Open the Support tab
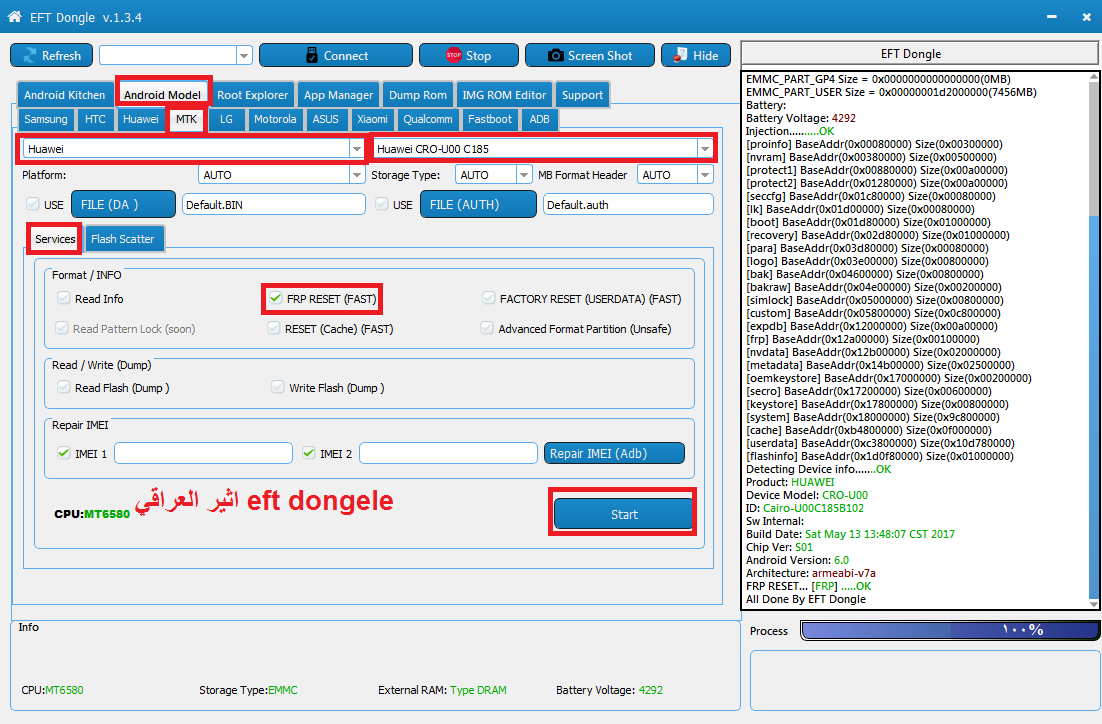This screenshot has height=724, width=1102. coord(582,95)
